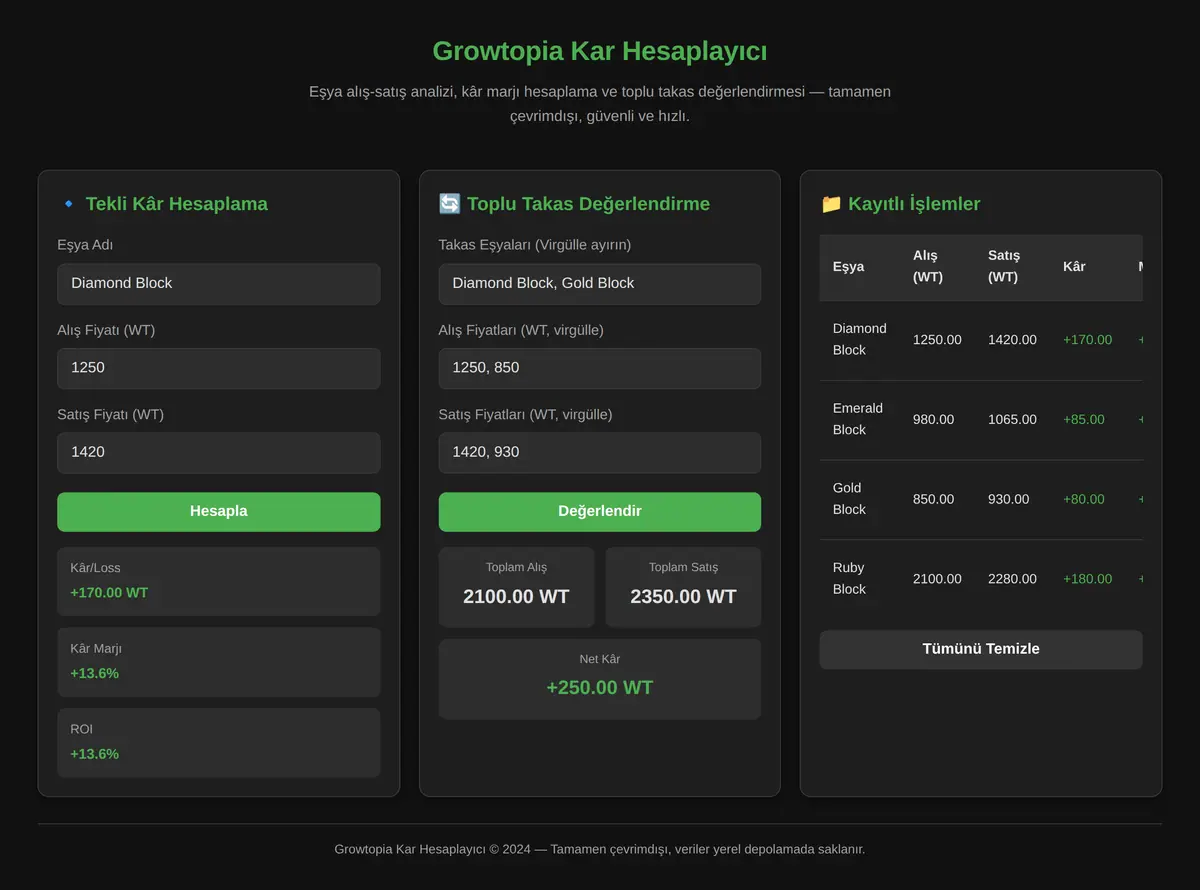Click the +180.00 profit cell
The height and width of the screenshot is (890, 1200).
(x=1087, y=579)
